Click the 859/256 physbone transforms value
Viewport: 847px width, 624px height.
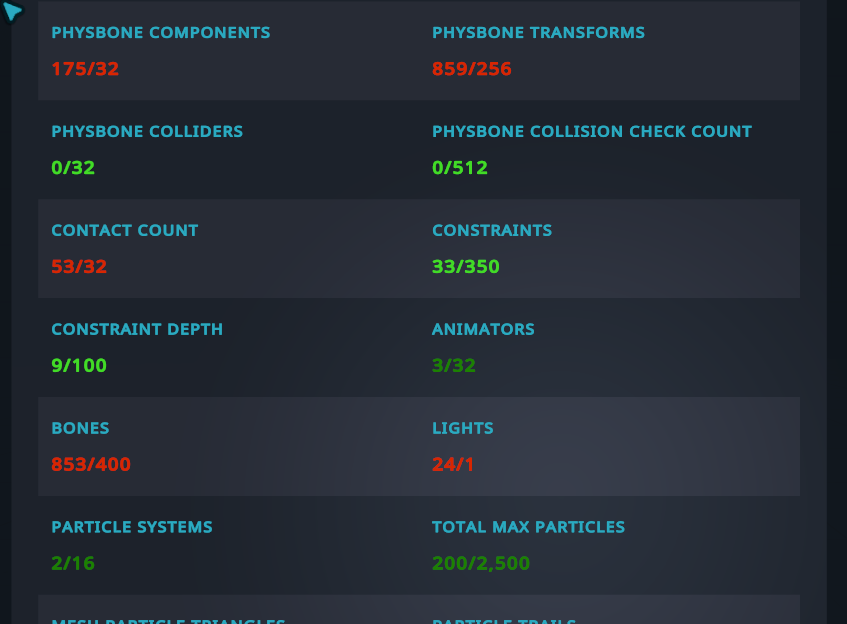472,69
